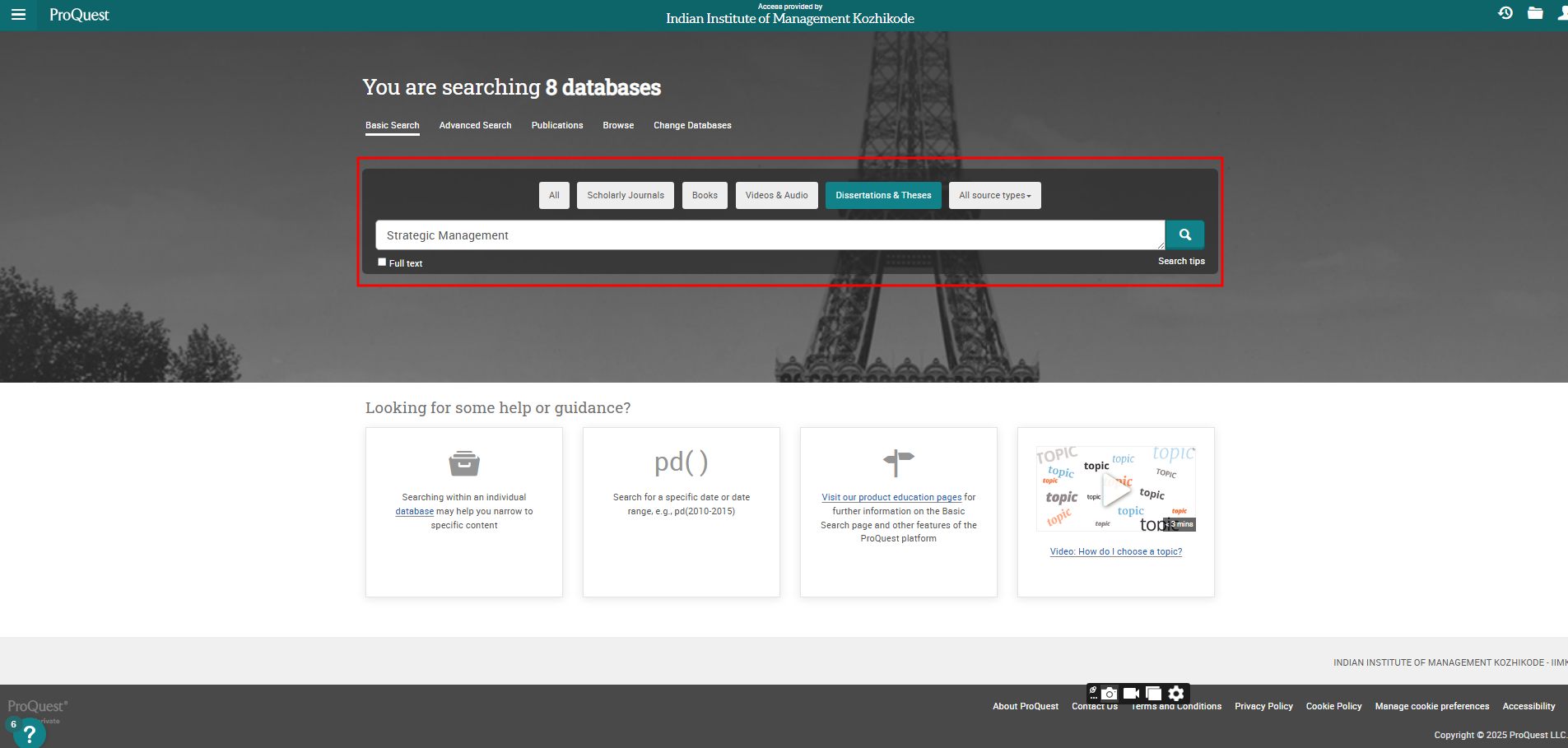Image resolution: width=1568 pixels, height=748 pixels.
Task: Open the Search tips link
Action: (x=1180, y=262)
